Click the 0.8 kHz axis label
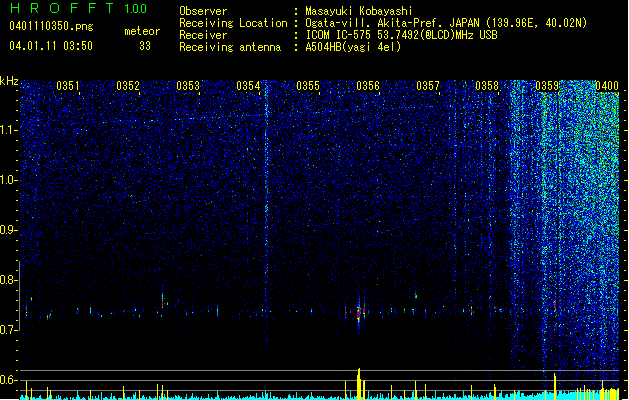629x400 pixels. point(9,280)
